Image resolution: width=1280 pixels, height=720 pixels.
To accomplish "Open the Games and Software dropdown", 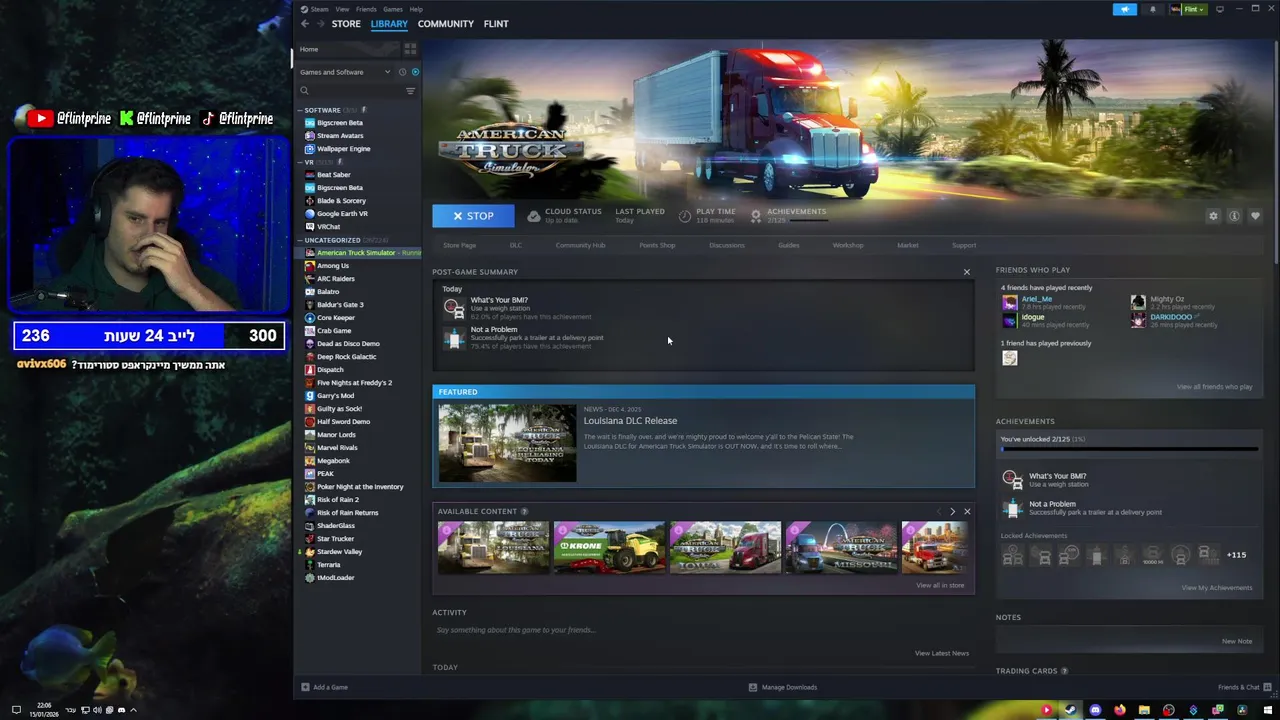I will [x=345, y=72].
